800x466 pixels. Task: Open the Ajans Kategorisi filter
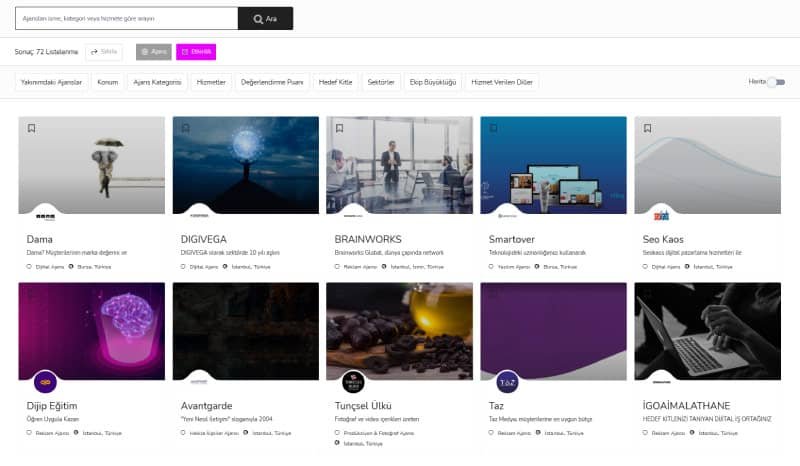(157, 82)
